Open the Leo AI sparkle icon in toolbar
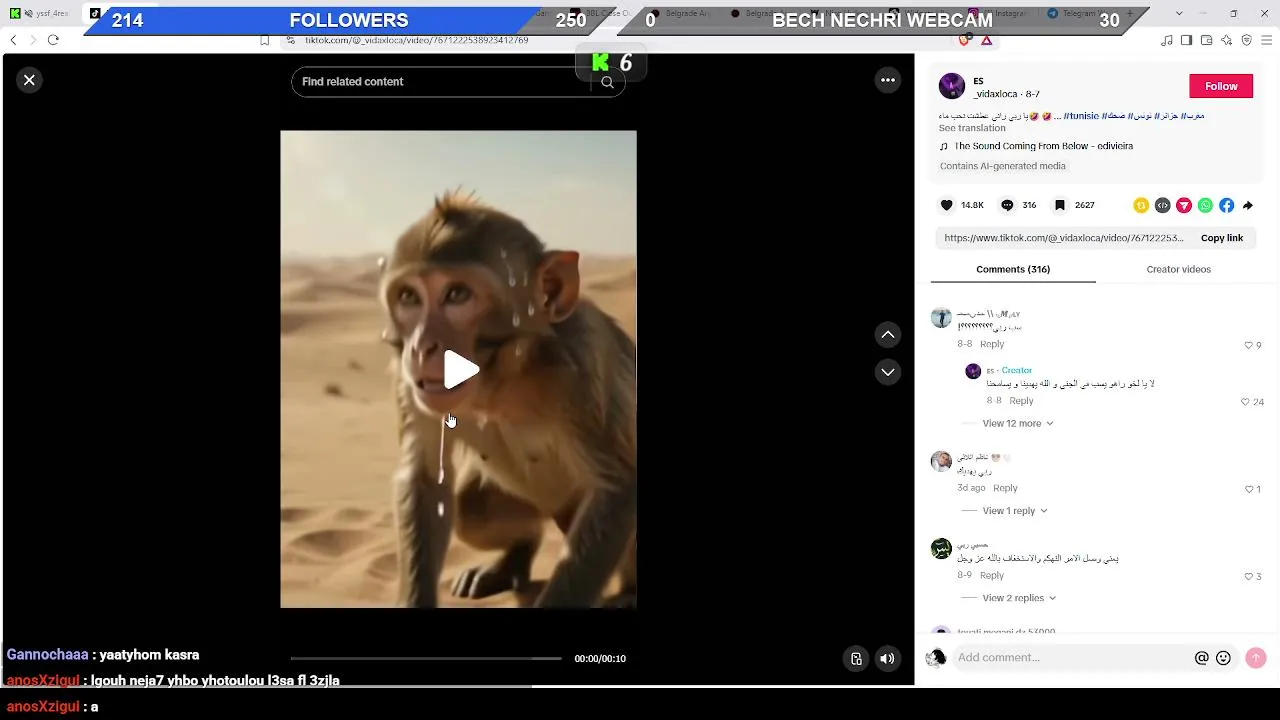This screenshot has width=1280, height=720. point(1227,40)
